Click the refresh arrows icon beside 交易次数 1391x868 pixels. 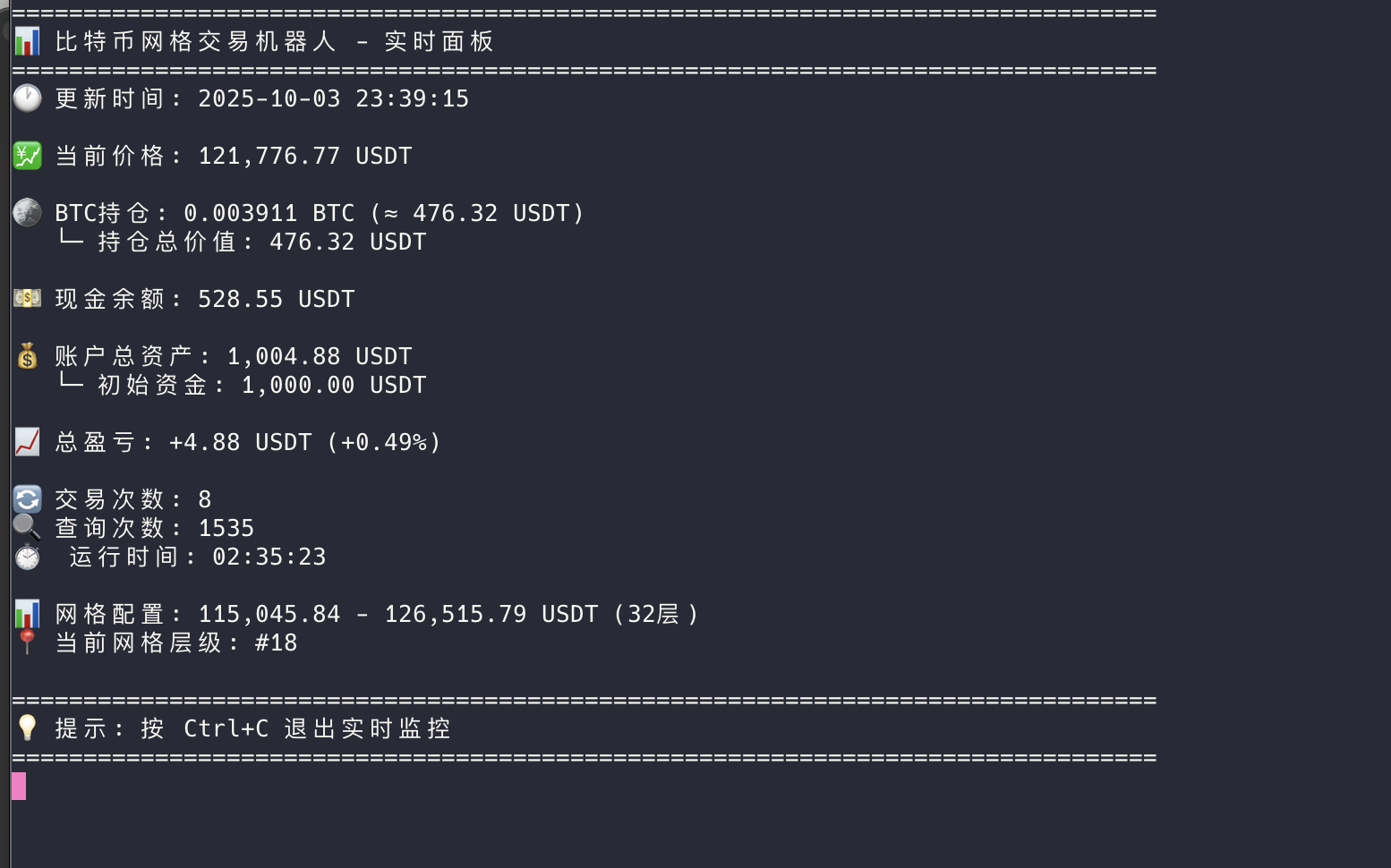tap(27, 499)
